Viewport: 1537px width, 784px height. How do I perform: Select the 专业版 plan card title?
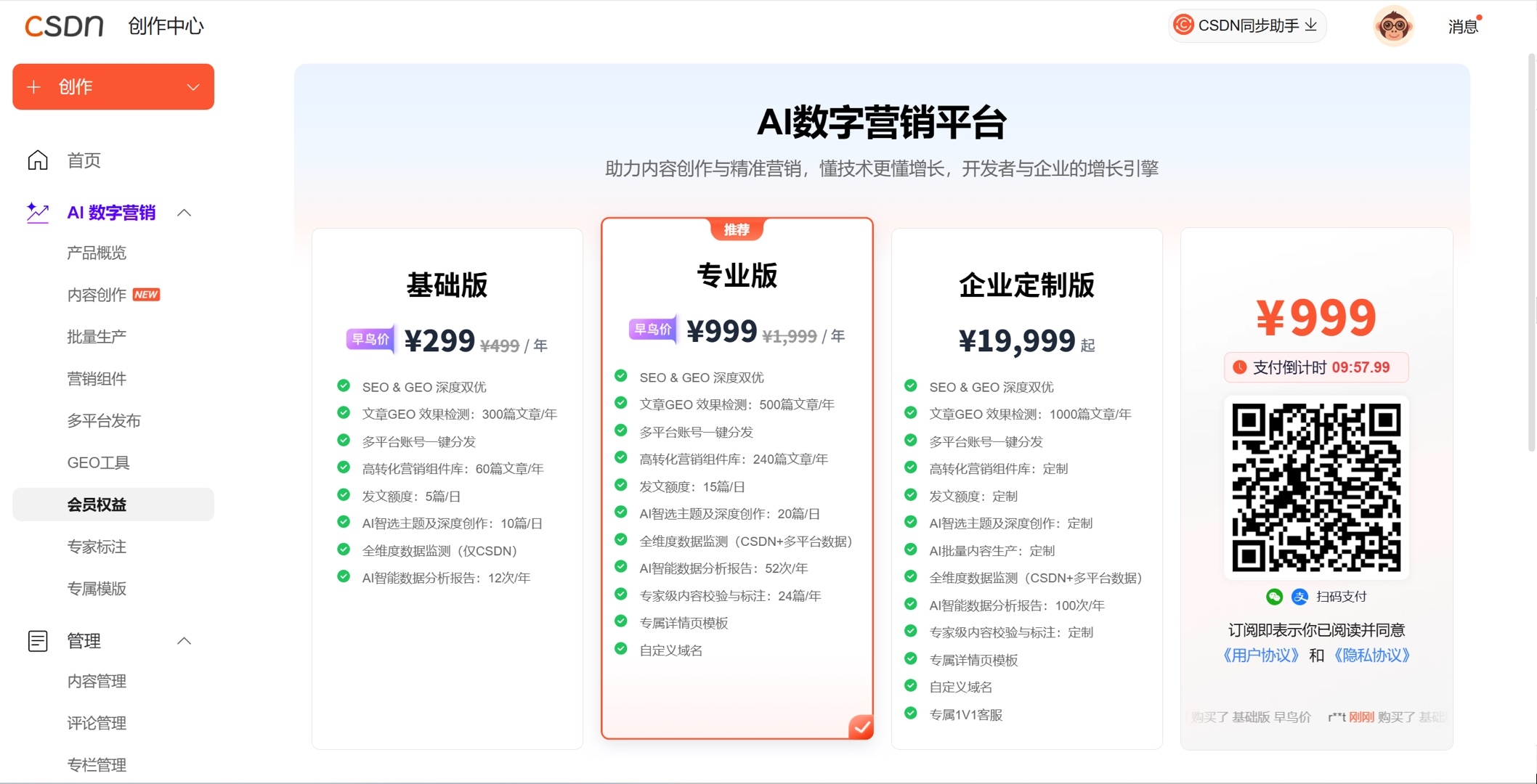737,276
